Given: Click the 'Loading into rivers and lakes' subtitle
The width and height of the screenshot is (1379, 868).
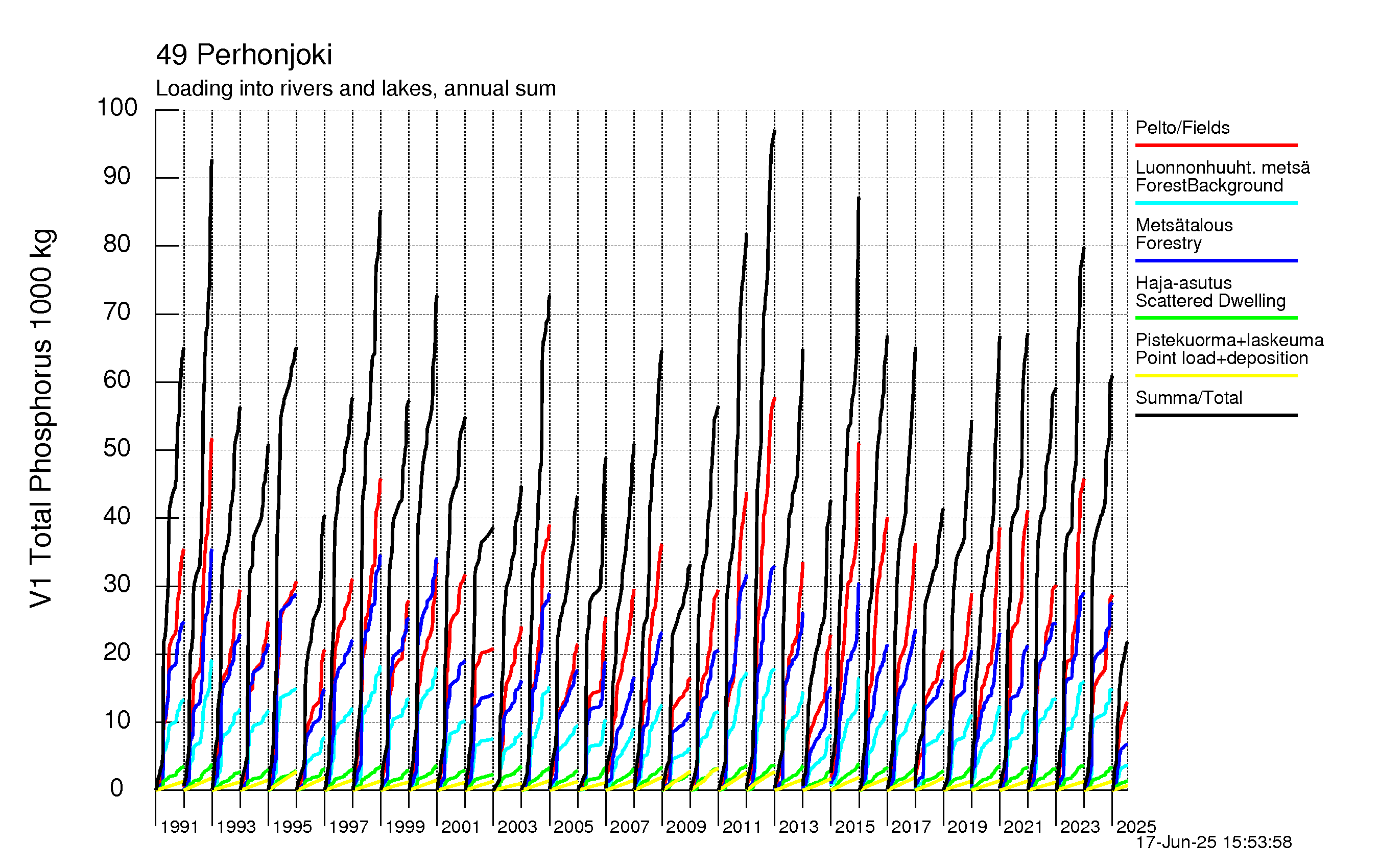Looking at the screenshot, I should click(355, 89).
